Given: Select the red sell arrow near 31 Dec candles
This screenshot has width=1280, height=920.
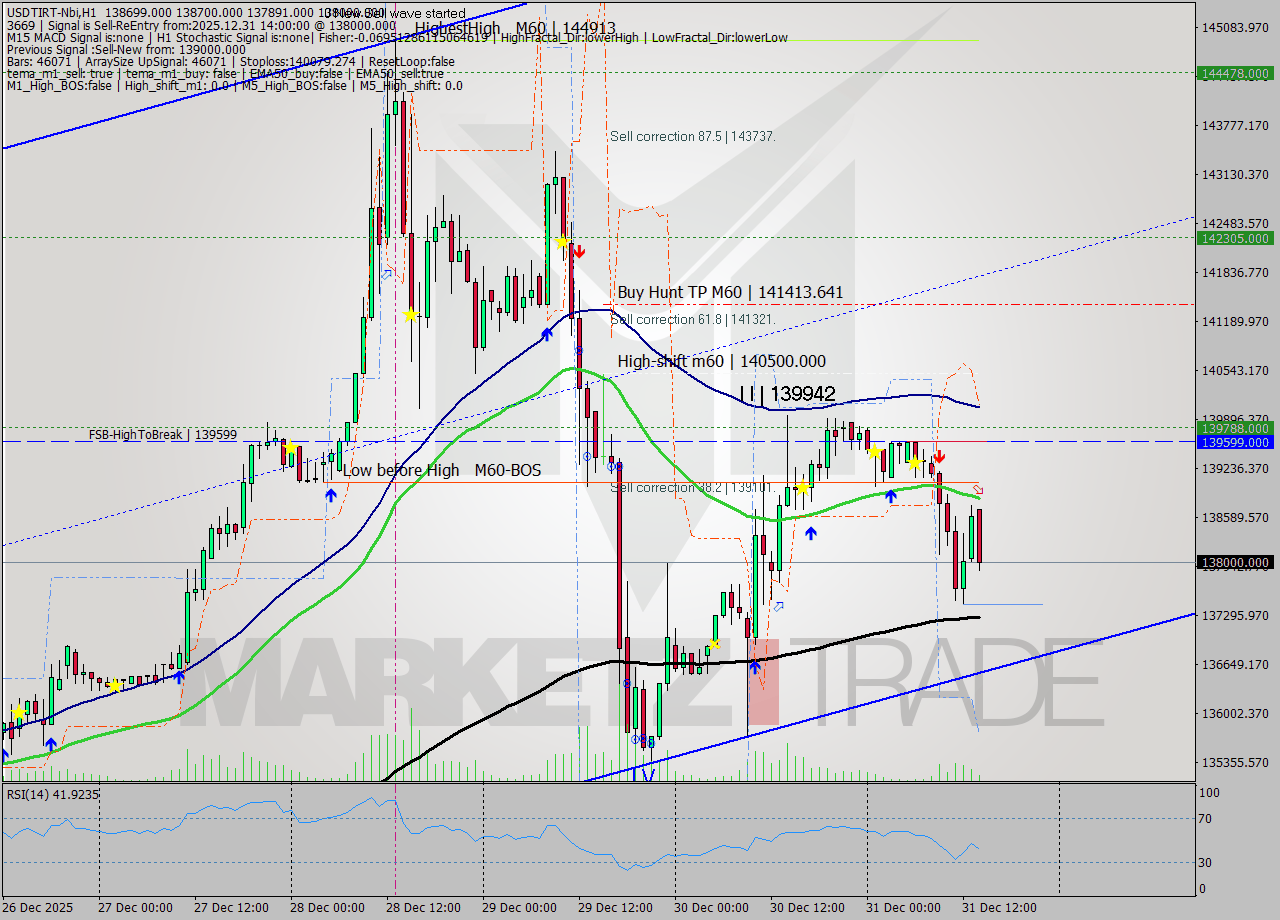Looking at the screenshot, I should point(939,456).
